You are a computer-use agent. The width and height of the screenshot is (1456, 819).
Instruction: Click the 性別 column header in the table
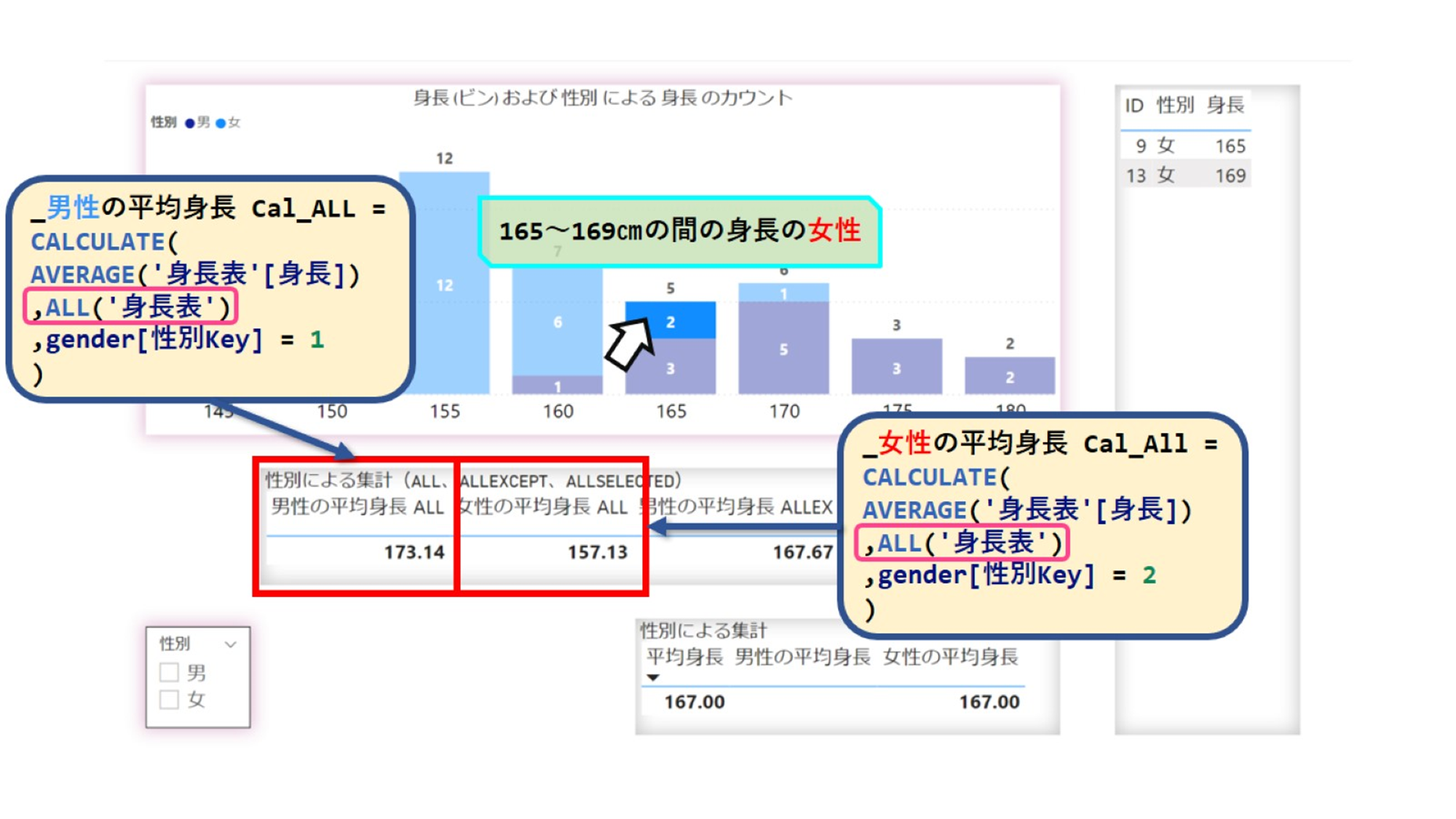pos(1174,106)
